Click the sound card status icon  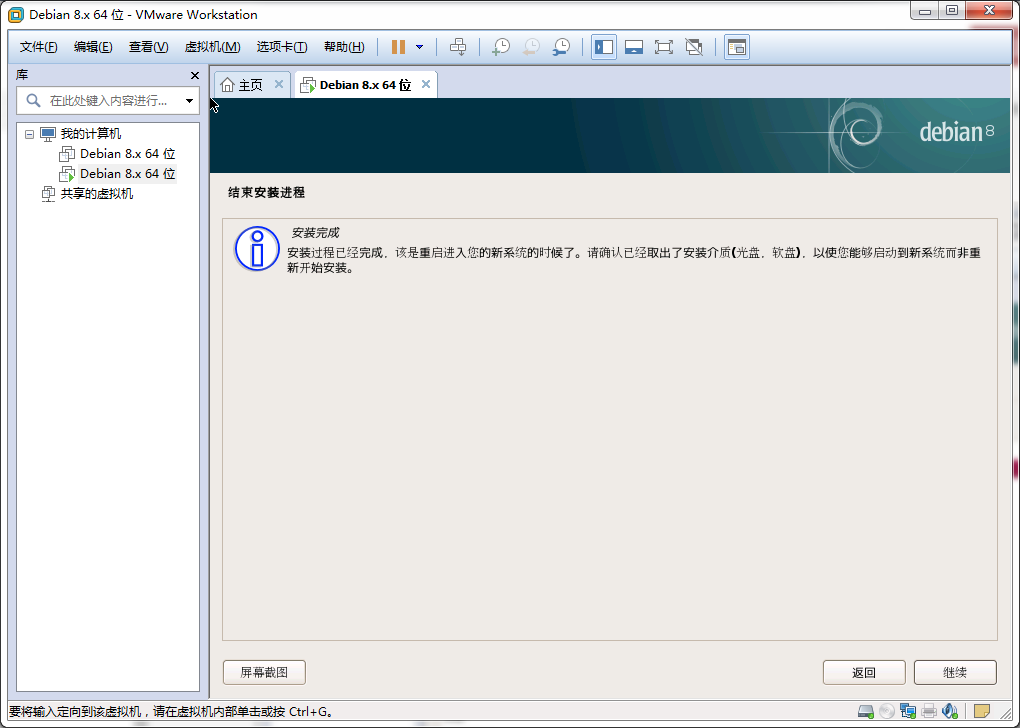tap(950, 712)
